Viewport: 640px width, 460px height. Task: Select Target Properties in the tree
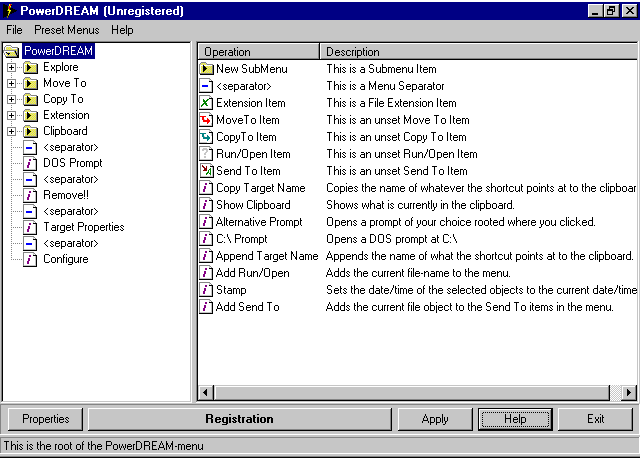coord(83,227)
